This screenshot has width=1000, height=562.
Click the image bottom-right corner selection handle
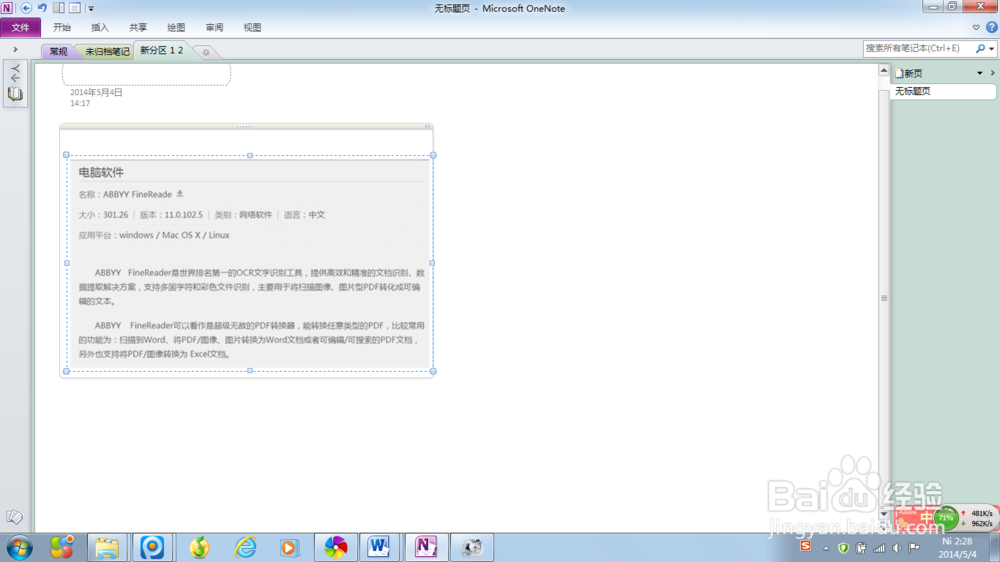click(433, 371)
